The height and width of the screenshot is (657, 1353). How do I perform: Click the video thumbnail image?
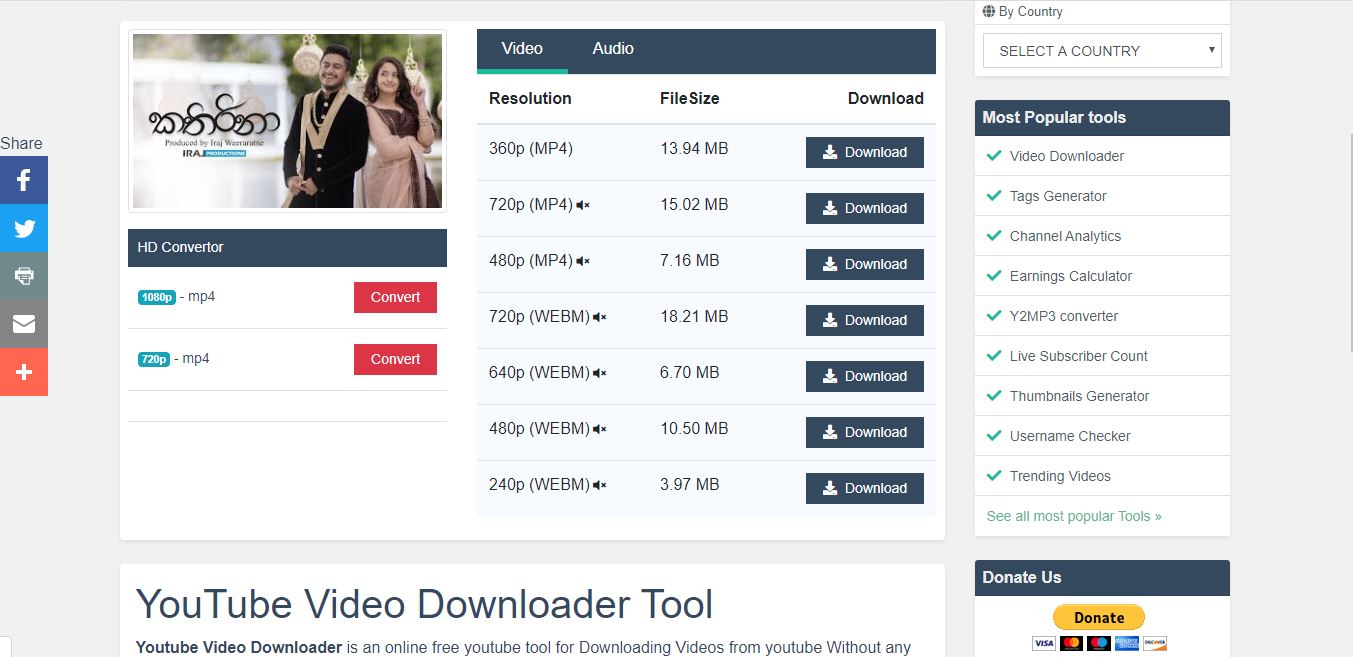(x=287, y=121)
